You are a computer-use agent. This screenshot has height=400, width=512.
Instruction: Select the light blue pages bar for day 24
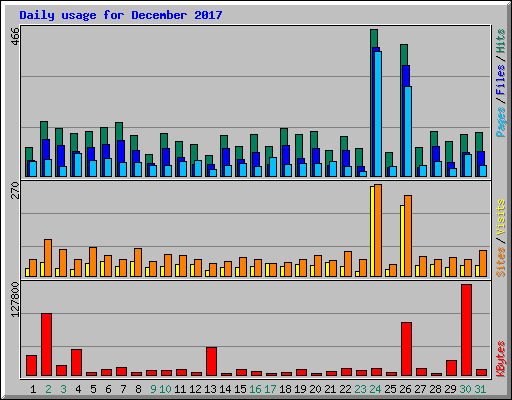(378, 114)
